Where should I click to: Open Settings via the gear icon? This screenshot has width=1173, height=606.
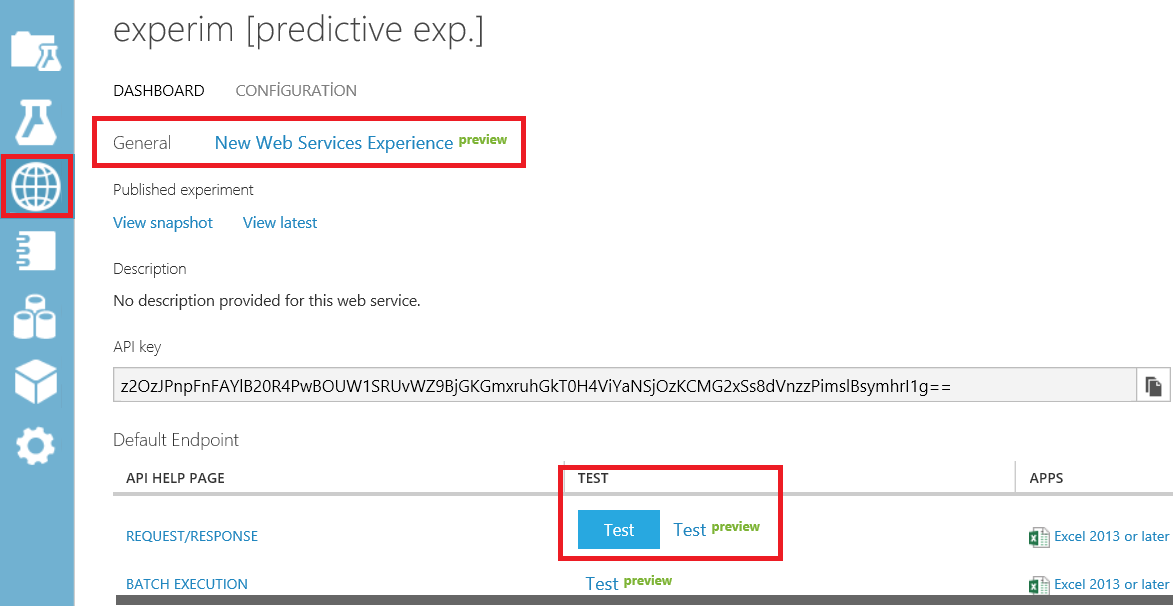click(x=37, y=446)
